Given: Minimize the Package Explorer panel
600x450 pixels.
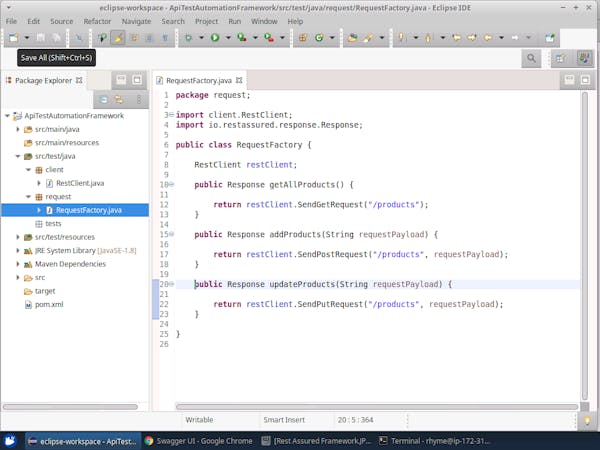Looking at the screenshot, I should (x=119, y=79).
